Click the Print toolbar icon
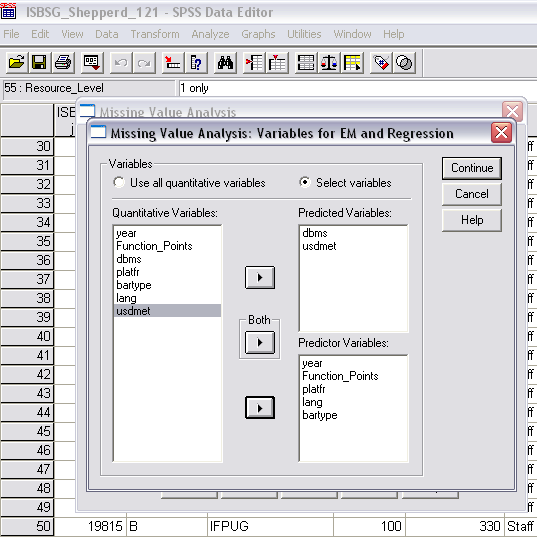The height and width of the screenshot is (537, 537). click(63, 63)
